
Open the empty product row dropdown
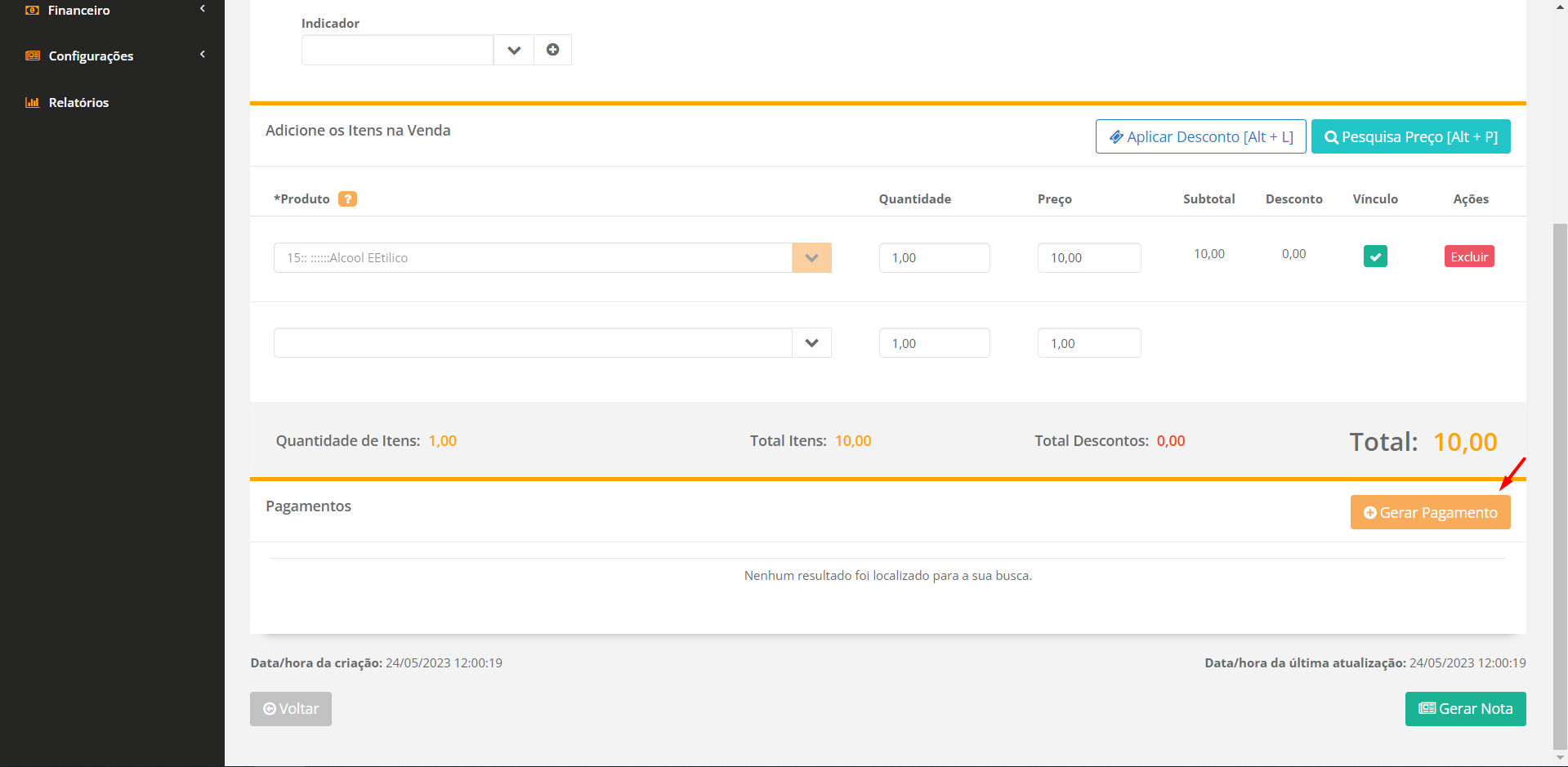[x=811, y=343]
